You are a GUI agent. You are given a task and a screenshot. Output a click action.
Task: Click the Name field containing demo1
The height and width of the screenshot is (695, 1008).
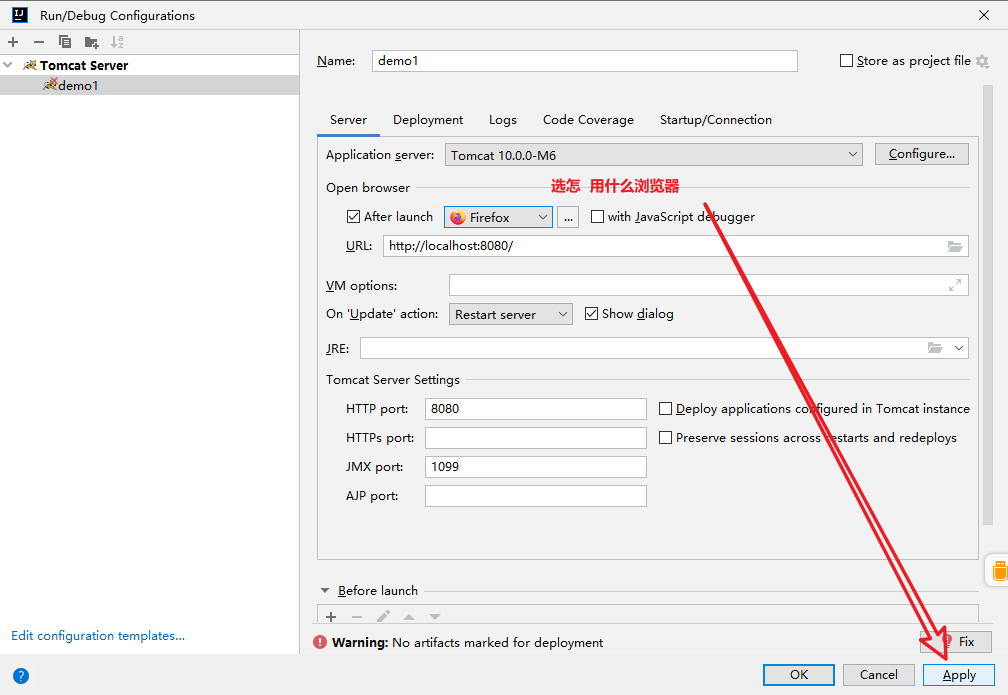(x=584, y=61)
